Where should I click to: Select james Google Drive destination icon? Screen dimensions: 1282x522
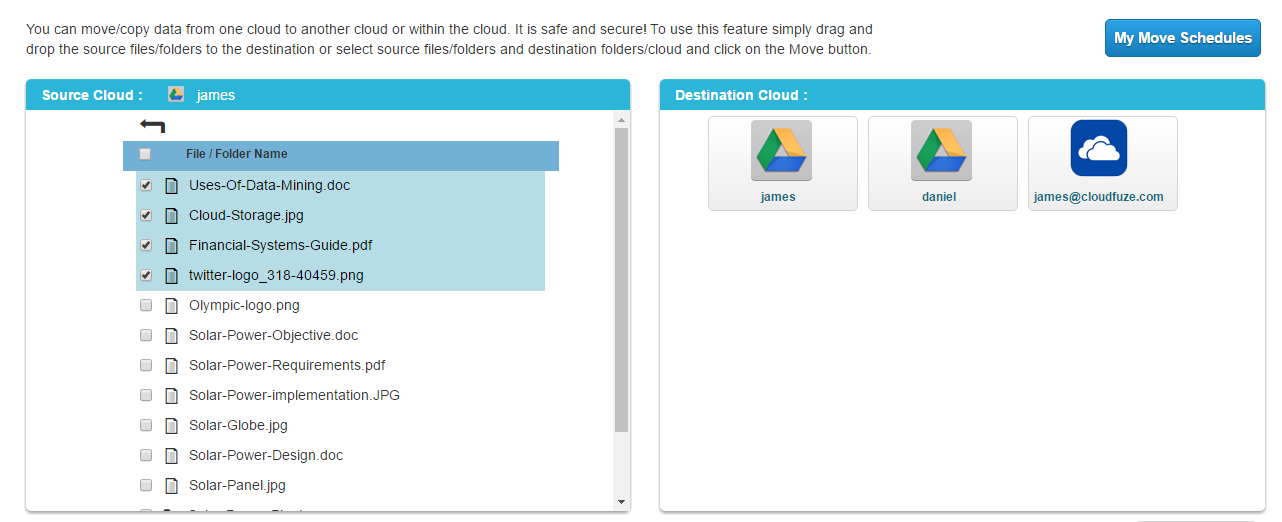782,151
